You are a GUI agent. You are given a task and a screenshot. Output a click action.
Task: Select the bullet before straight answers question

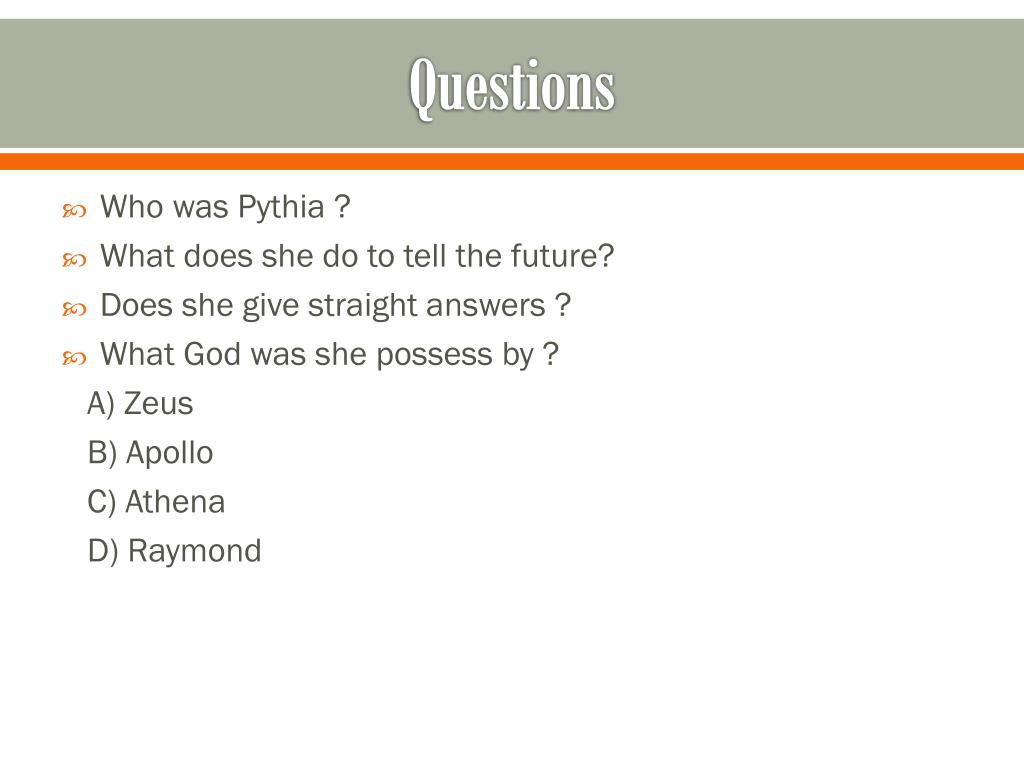click(x=74, y=308)
